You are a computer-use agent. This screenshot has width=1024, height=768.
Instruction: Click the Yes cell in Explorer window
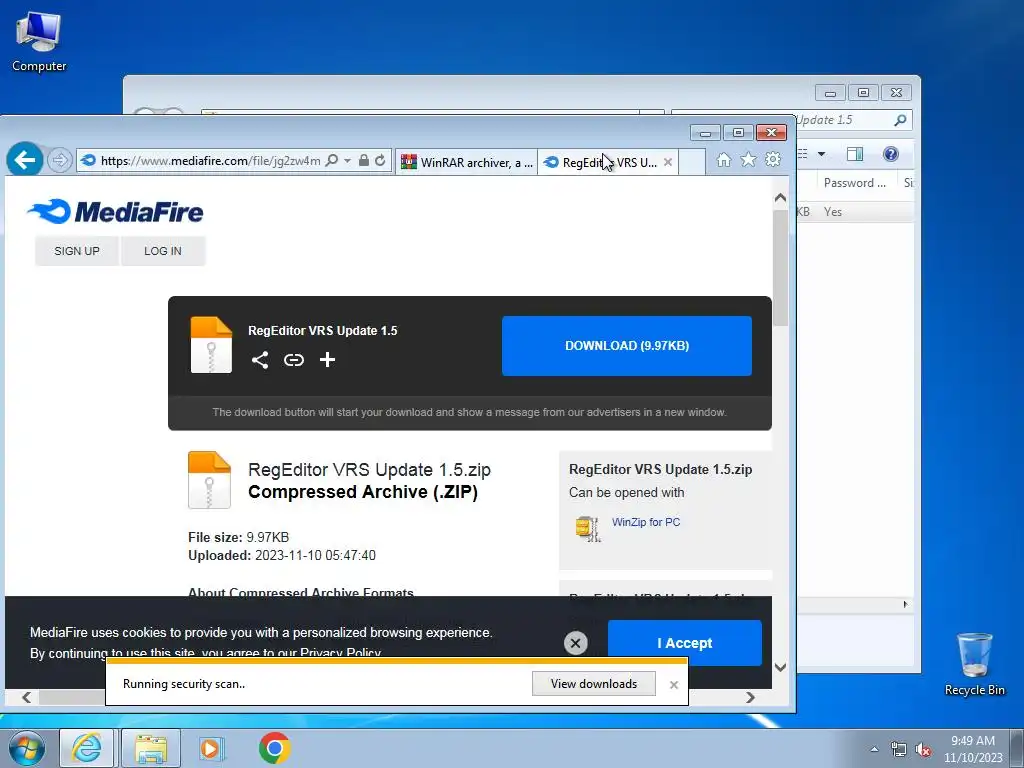point(833,212)
